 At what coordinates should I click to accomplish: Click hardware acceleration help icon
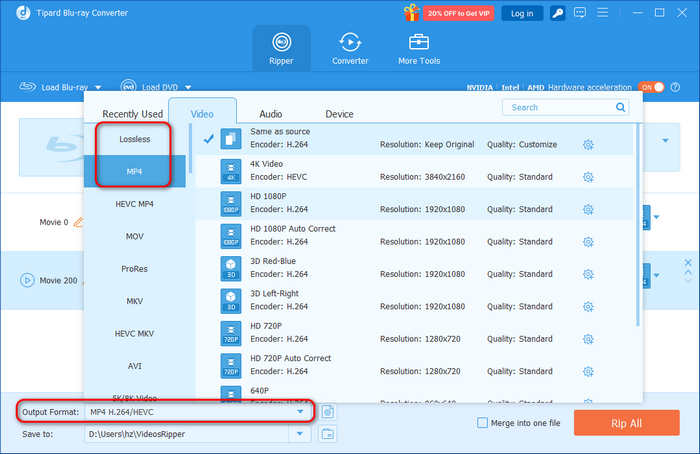675,87
